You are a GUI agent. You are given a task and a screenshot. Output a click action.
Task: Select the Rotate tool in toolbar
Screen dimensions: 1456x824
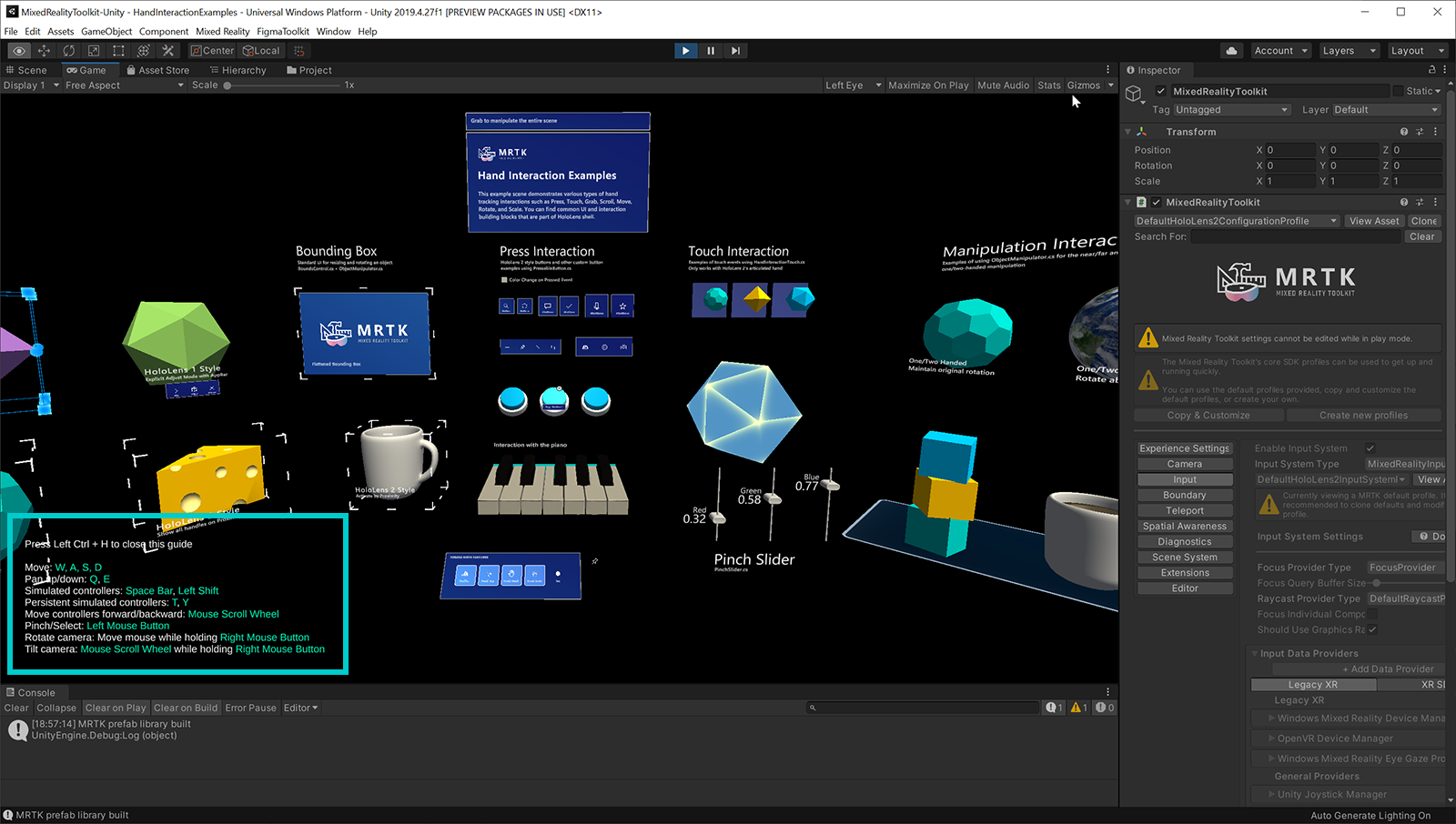[69, 51]
